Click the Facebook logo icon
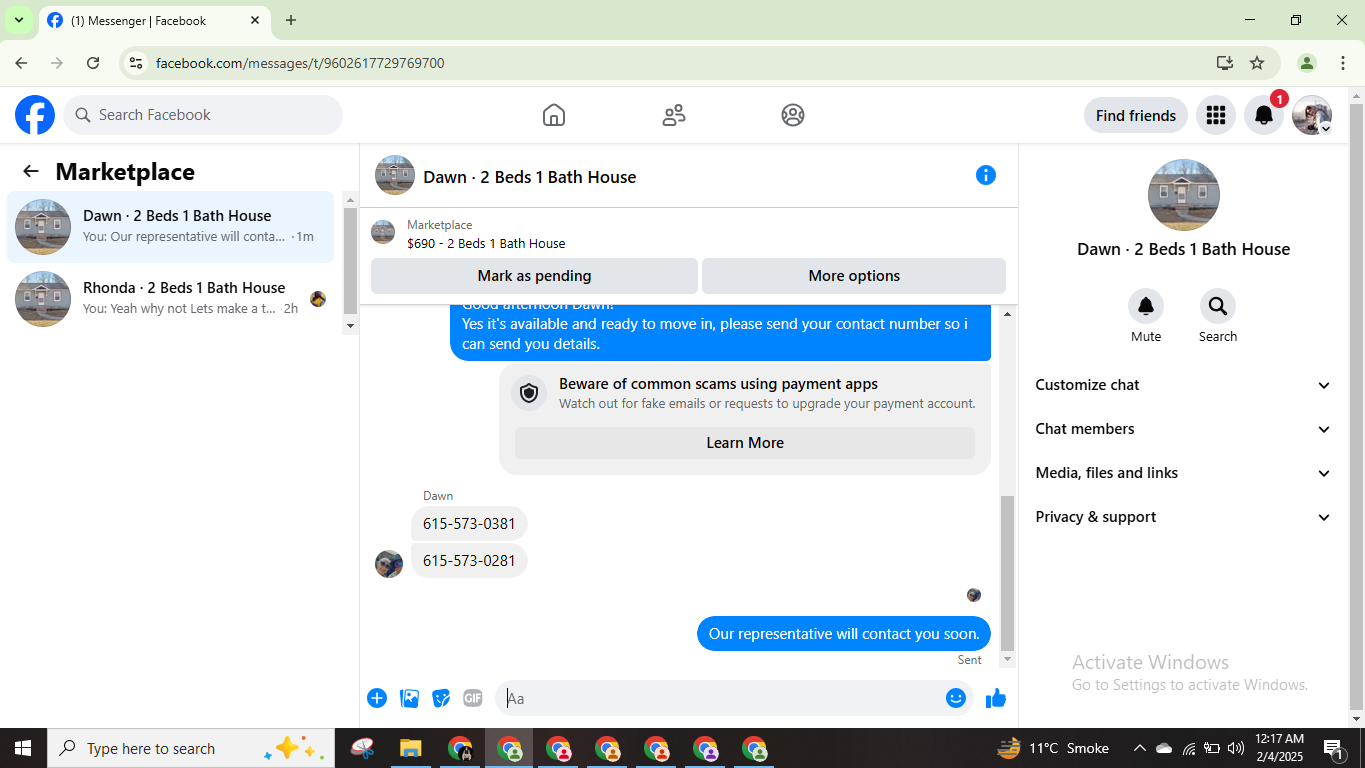1365x768 pixels. [x=35, y=115]
